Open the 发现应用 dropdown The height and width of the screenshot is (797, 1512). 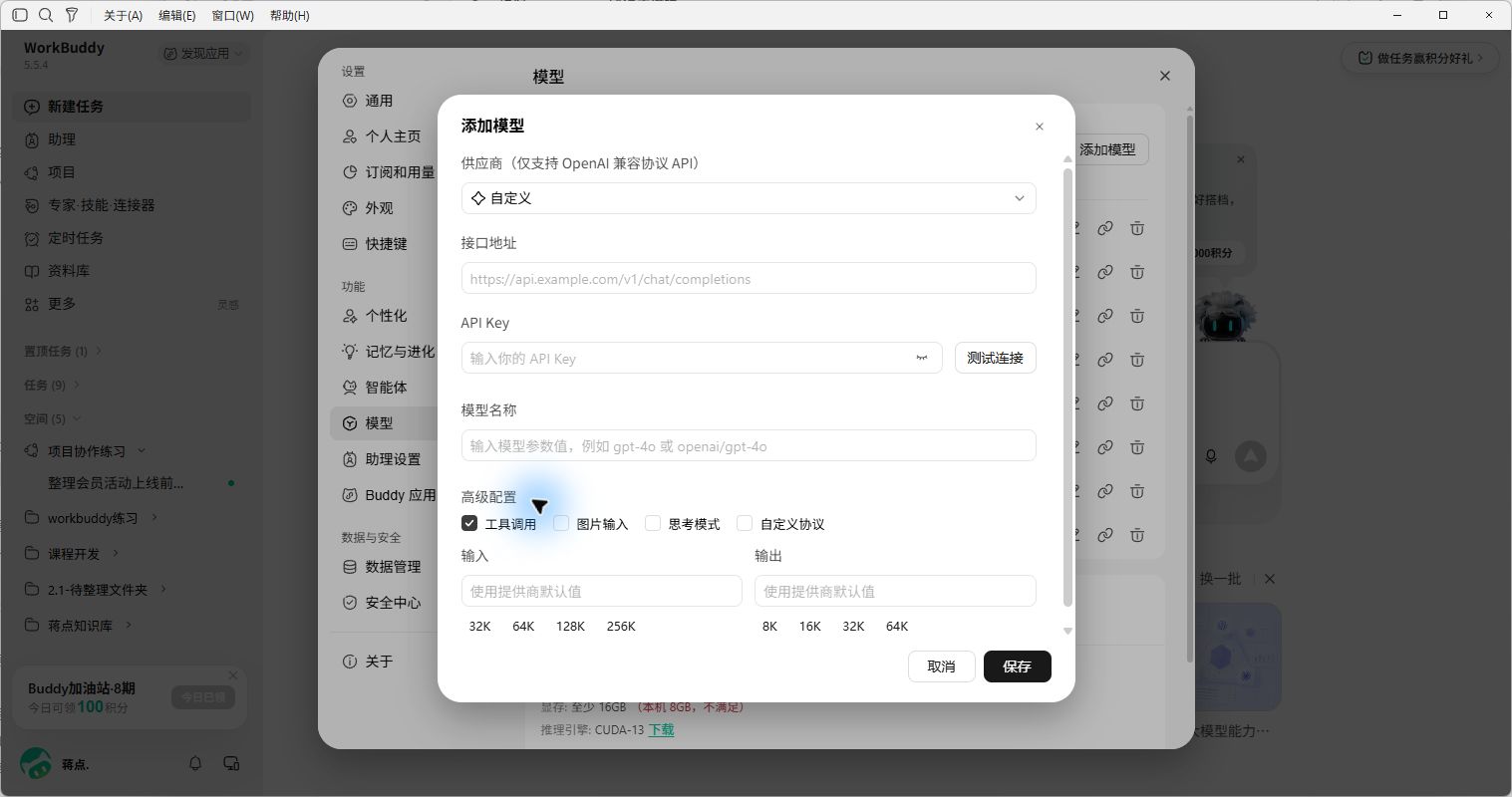203,54
